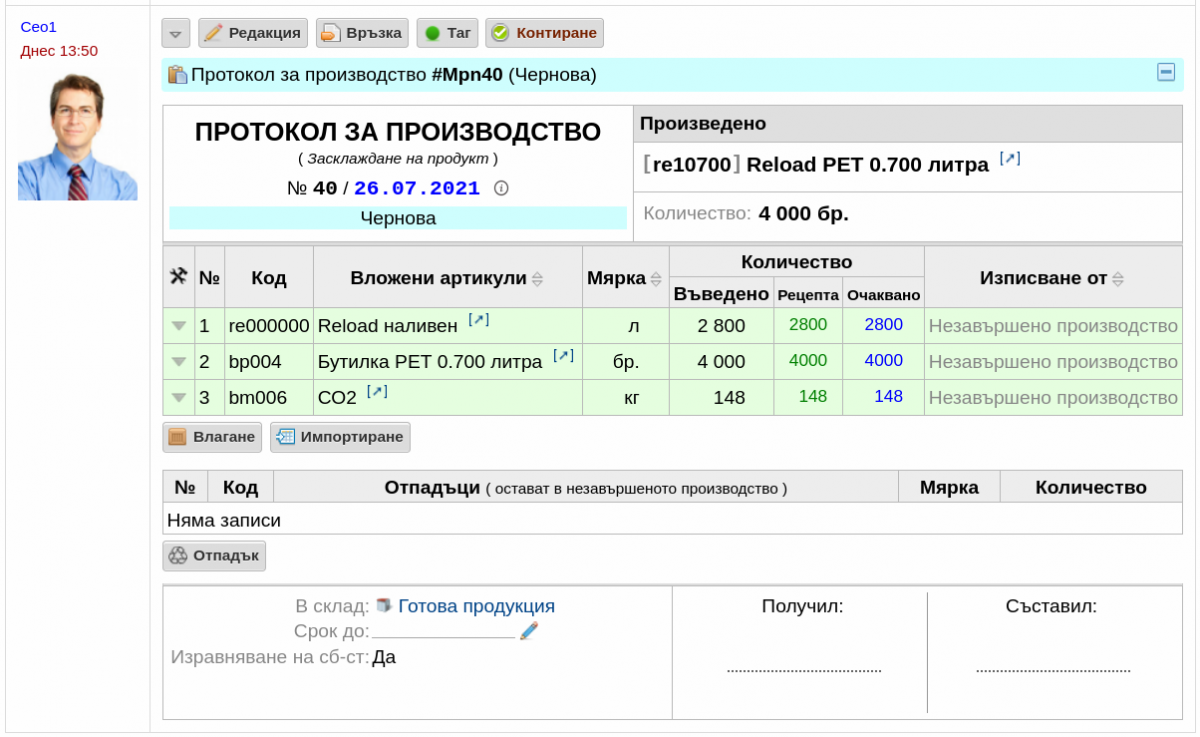Open the date link 26.07.2021
1200x737 pixels.
point(417,188)
